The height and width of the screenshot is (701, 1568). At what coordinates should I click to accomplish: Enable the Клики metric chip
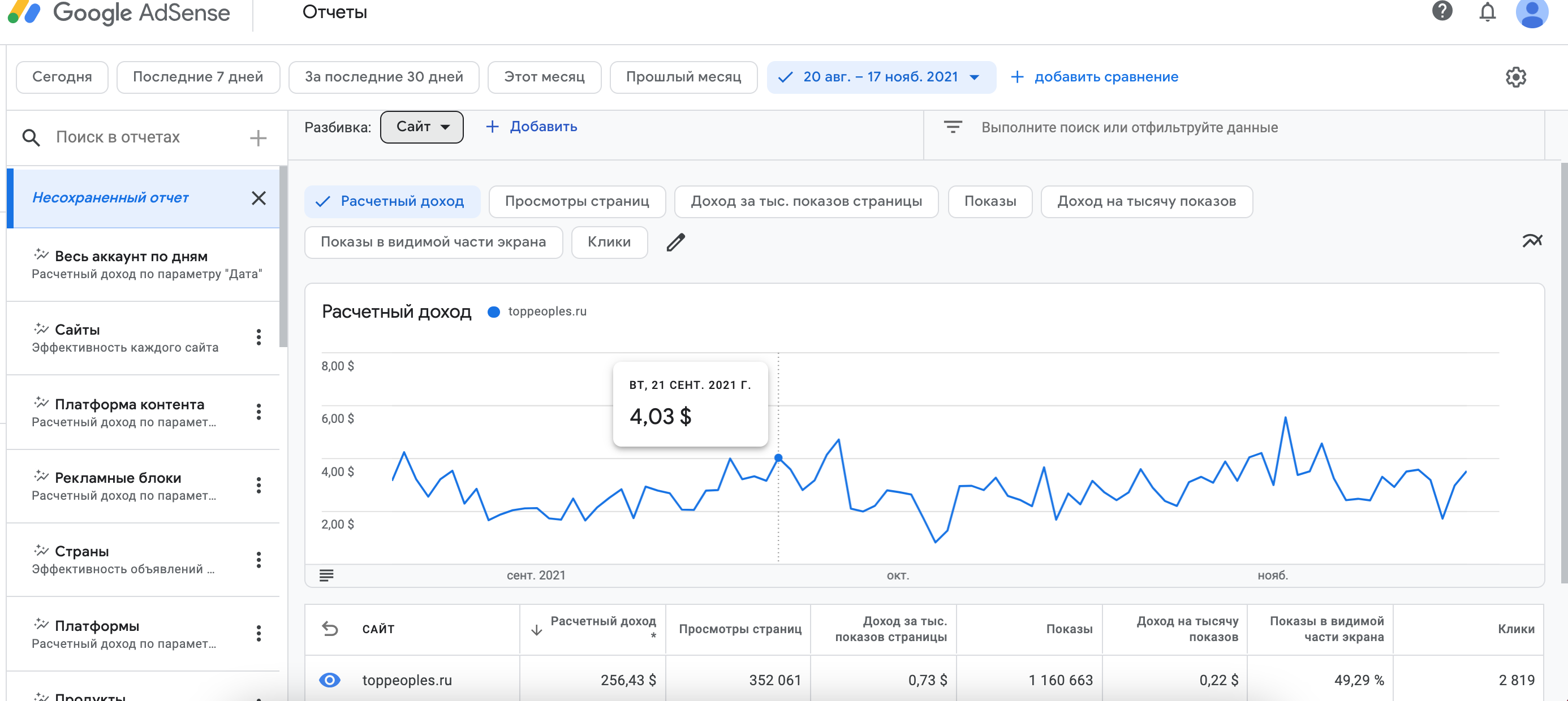tap(609, 242)
